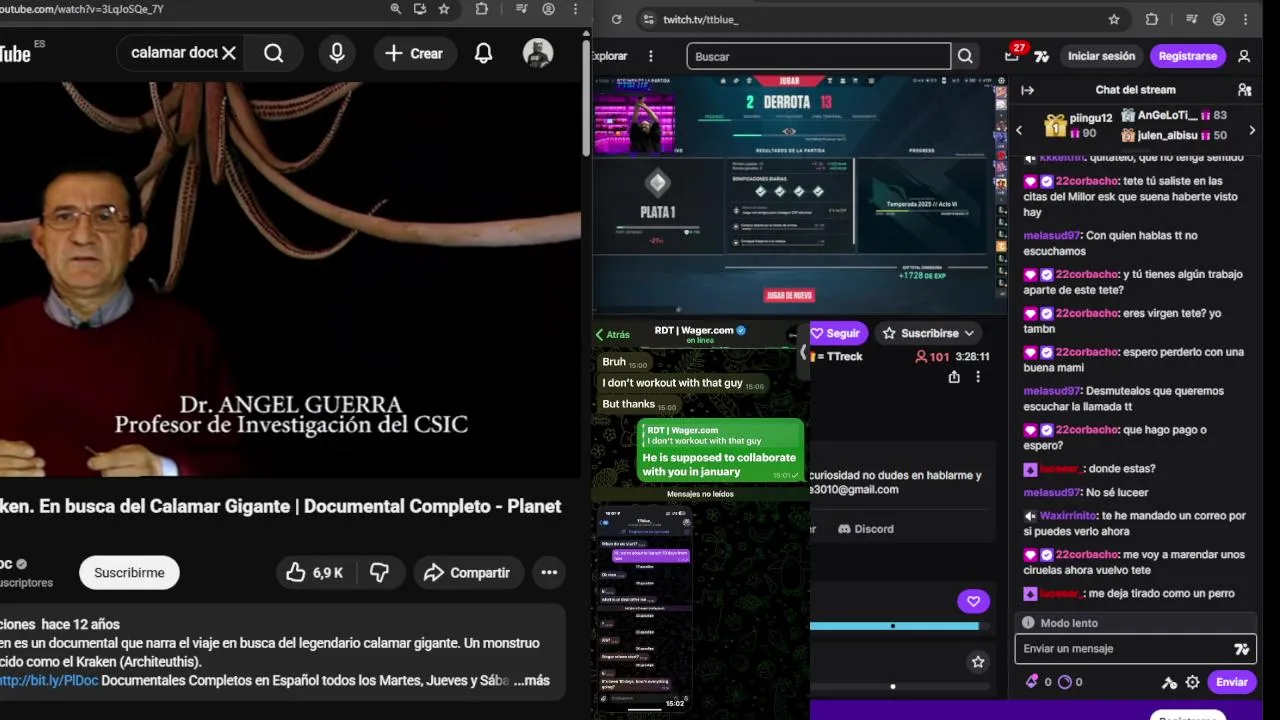This screenshot has height=720, width=1280.
Task: Click Compartir to share the video
Action: 467,573
